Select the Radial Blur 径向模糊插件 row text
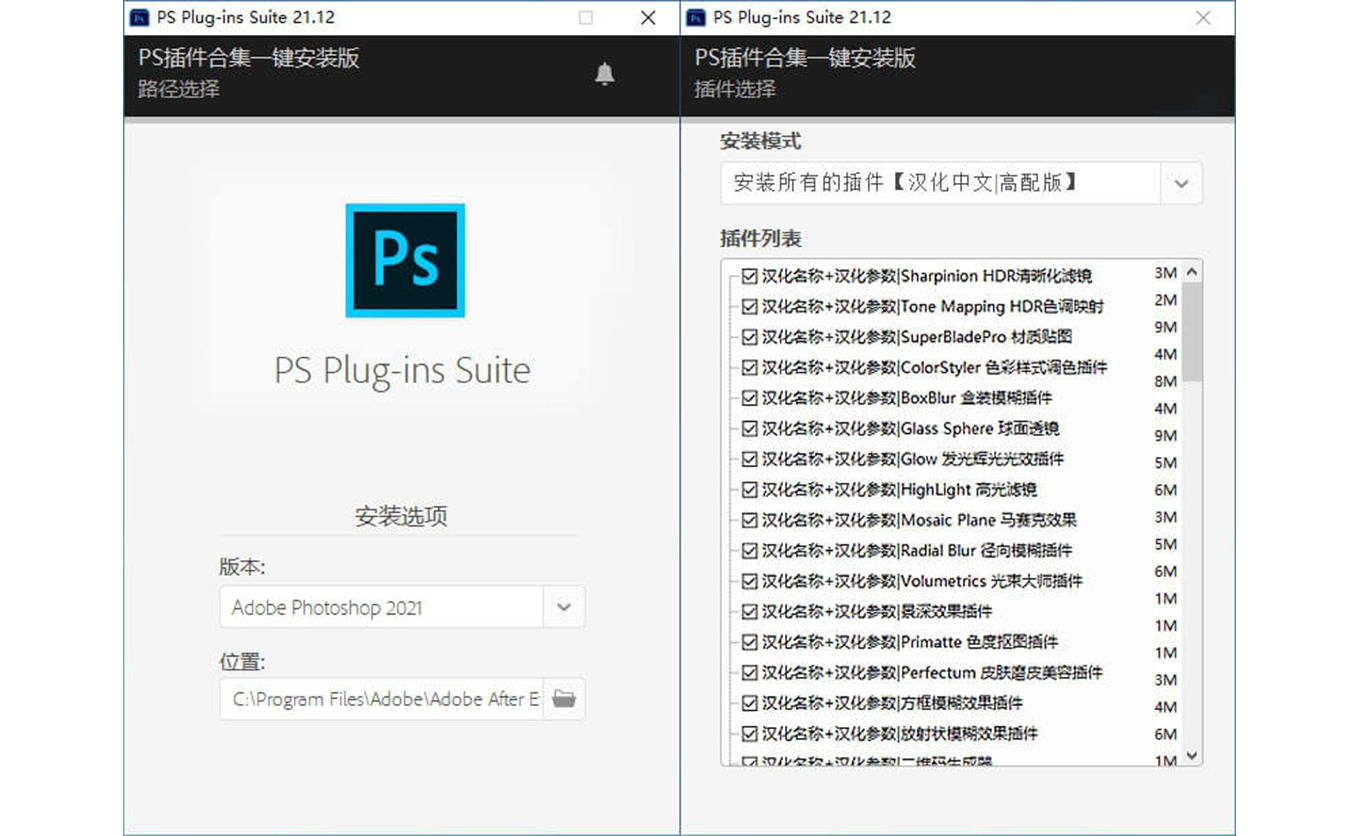Viewport: 1360px width, 836px height. coord(917,550)
